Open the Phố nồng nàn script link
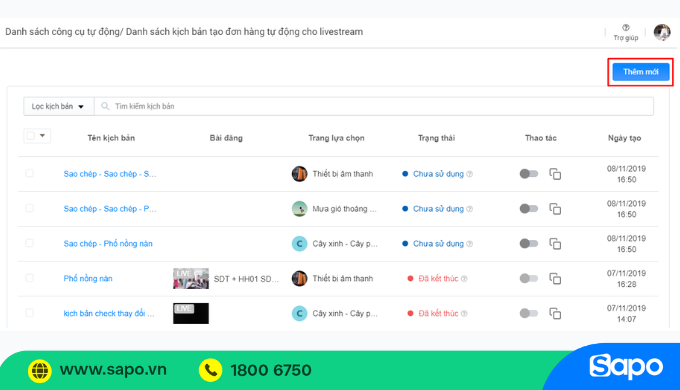The width and height of the screenshot is (680, 390). click(x=88, y=279)
